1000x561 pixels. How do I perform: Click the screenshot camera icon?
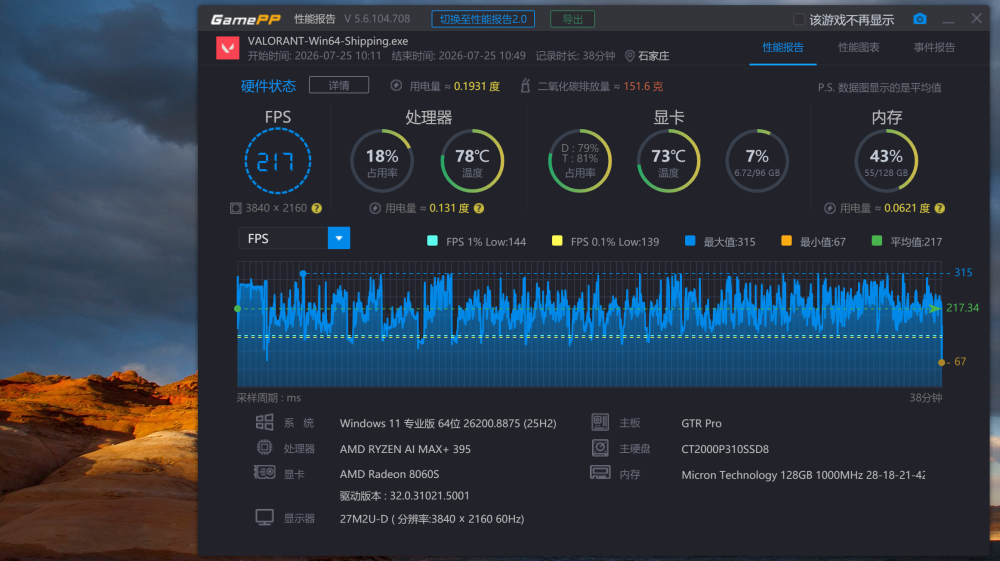tap(920, 19)
